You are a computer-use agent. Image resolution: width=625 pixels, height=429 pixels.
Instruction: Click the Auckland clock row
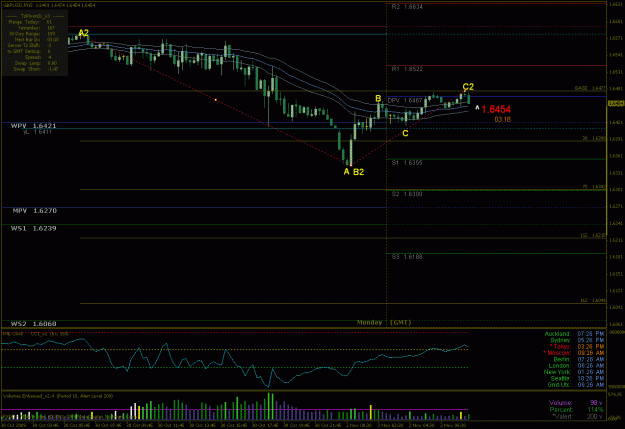tap(574, 334)
